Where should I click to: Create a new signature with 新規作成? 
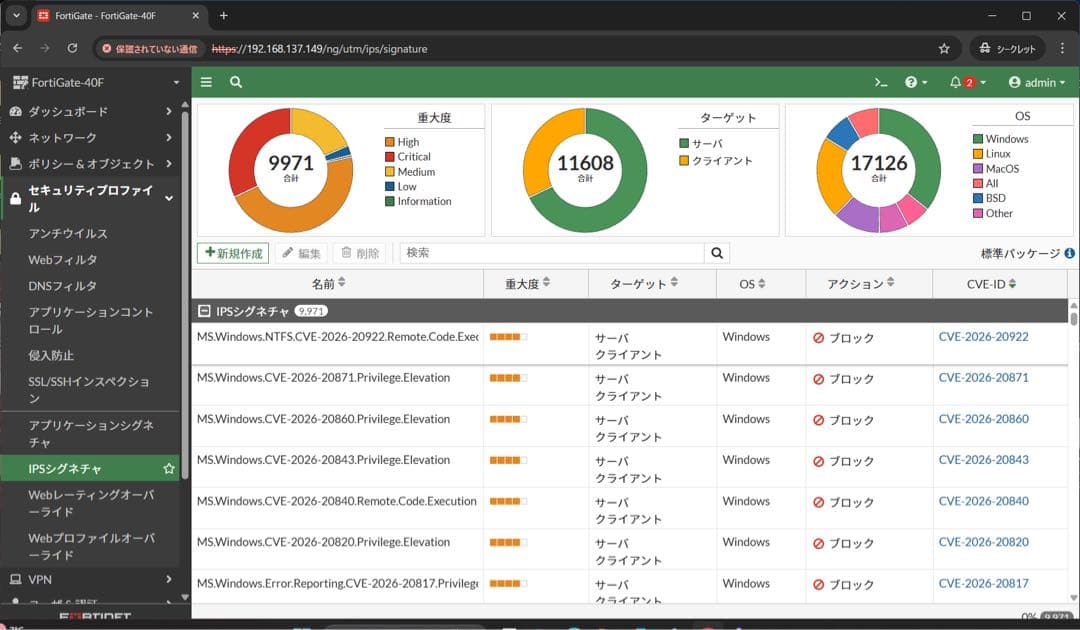point(232,253)
